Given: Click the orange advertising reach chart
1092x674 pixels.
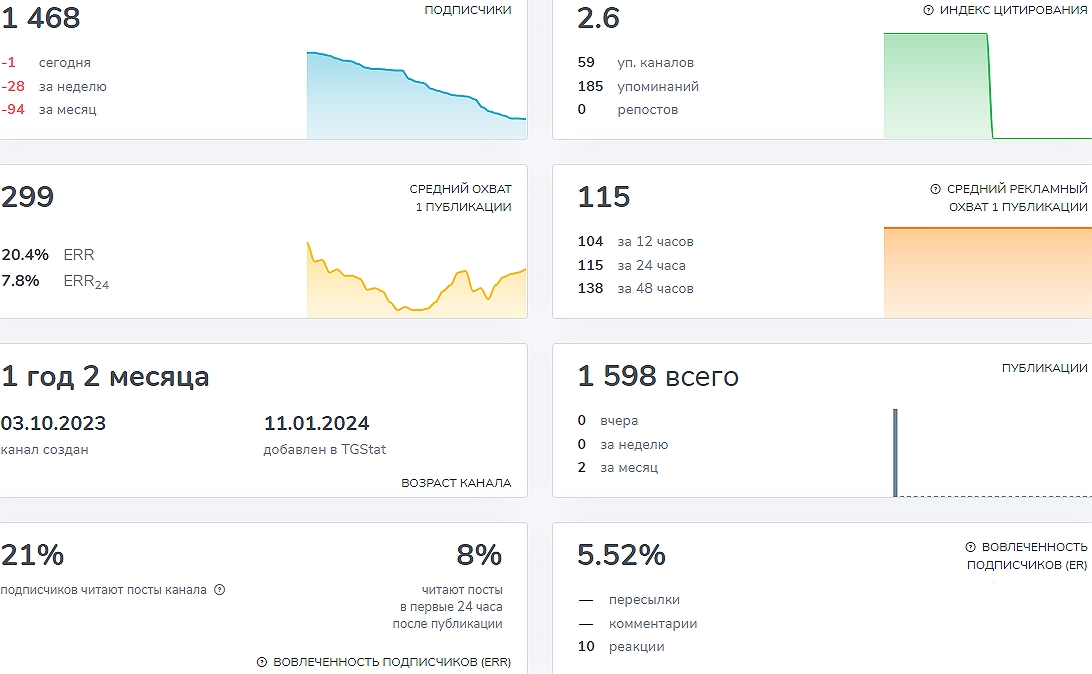Looking at the screenshot, I should (x=986, y=272).
